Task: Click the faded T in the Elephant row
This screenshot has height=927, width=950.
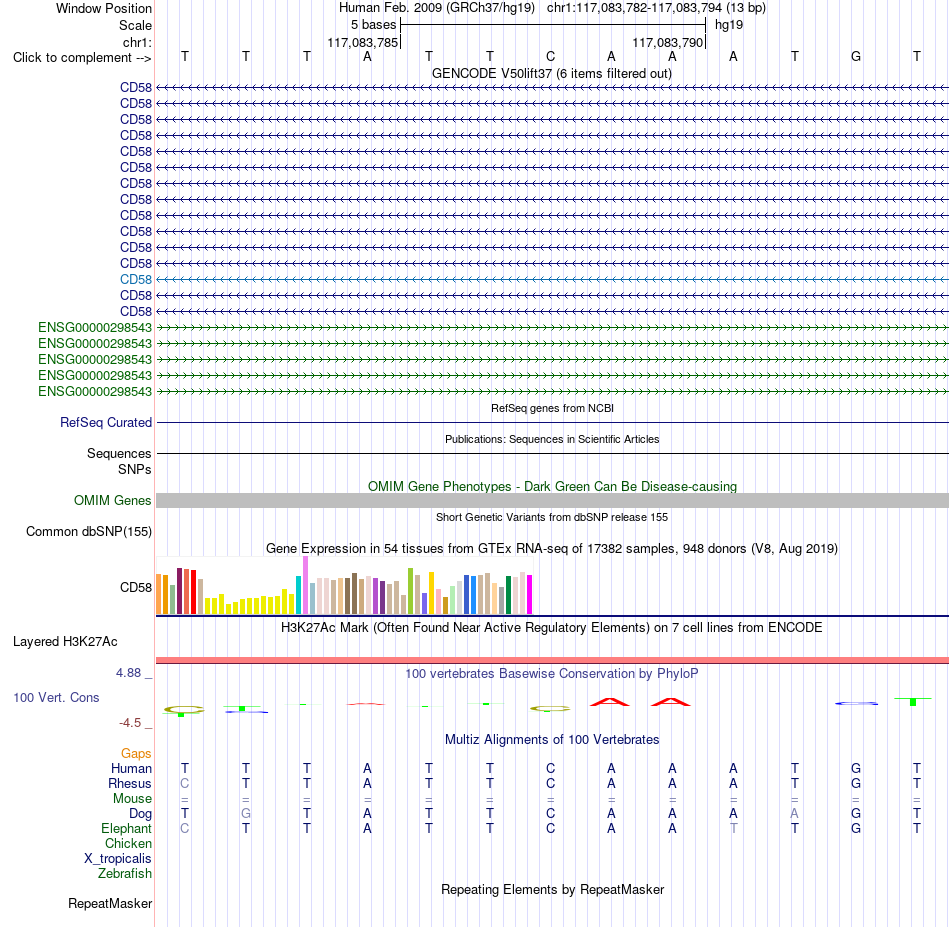Action: 734,828
